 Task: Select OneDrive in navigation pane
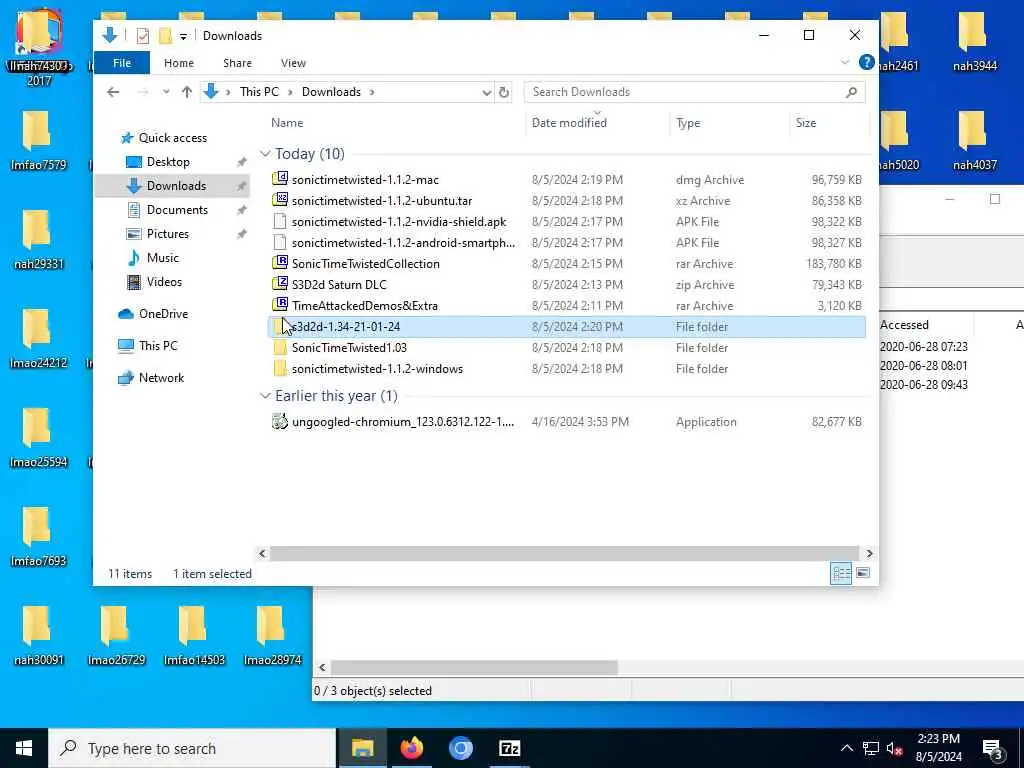pyautogui.click(x=163, y=314)
